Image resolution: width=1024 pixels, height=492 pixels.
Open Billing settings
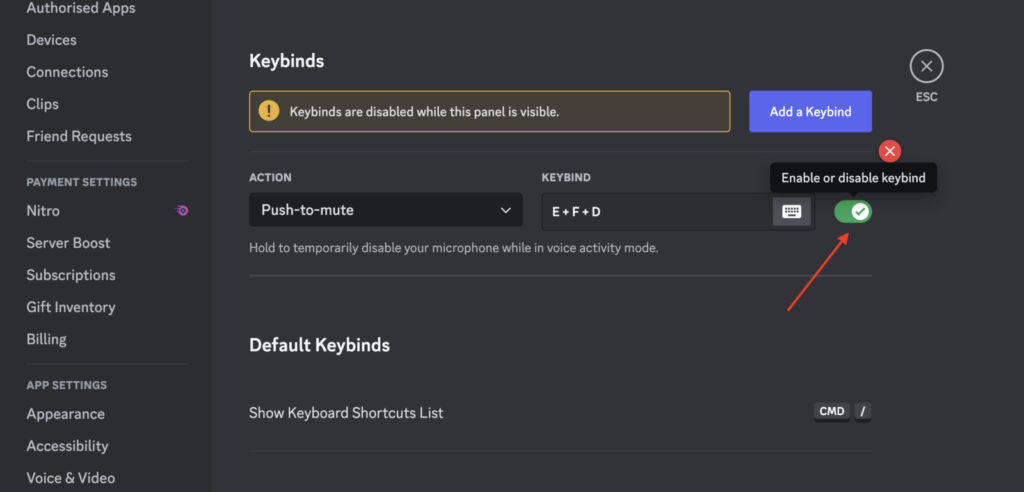[46, 339]
